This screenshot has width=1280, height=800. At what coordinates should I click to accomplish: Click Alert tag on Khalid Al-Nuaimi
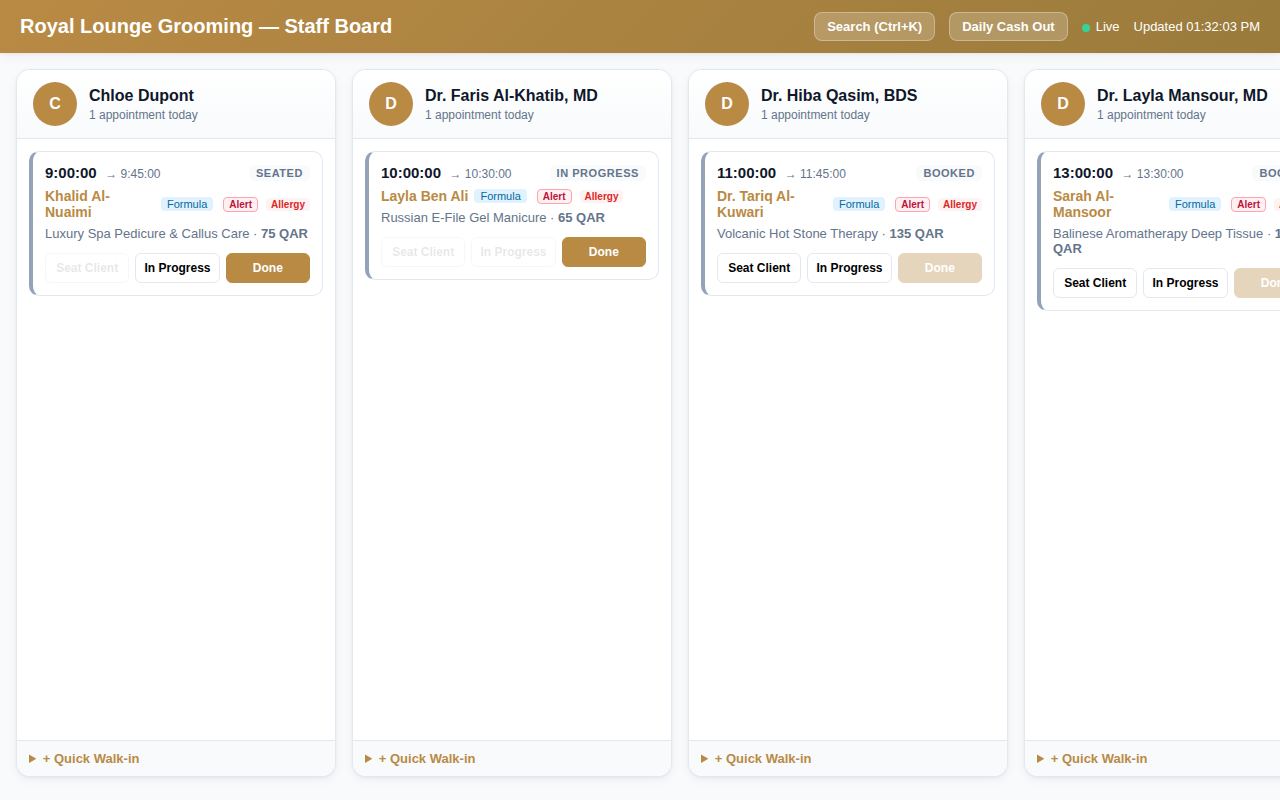point(240,204)
